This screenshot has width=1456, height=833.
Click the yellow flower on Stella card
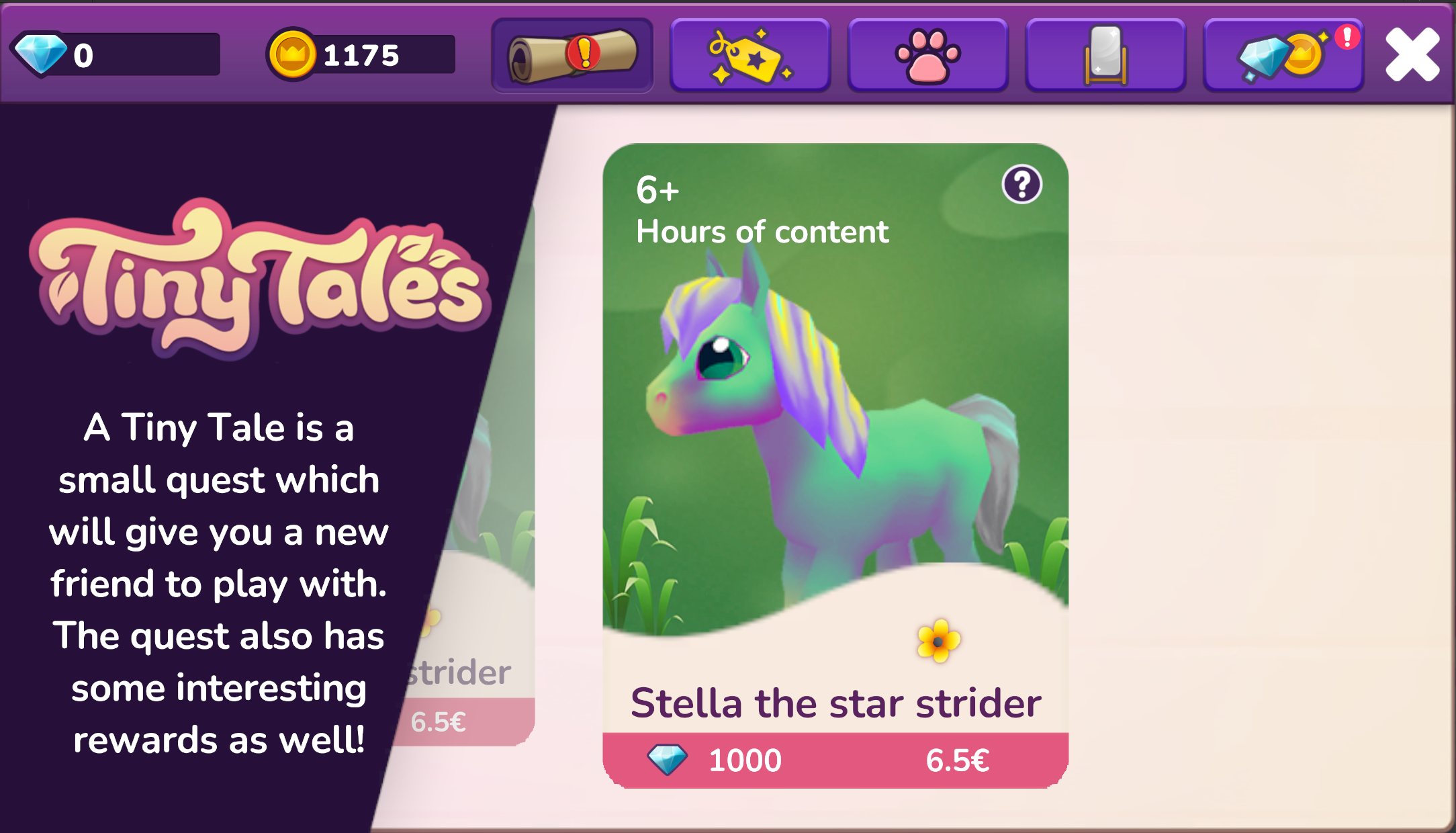938,641
